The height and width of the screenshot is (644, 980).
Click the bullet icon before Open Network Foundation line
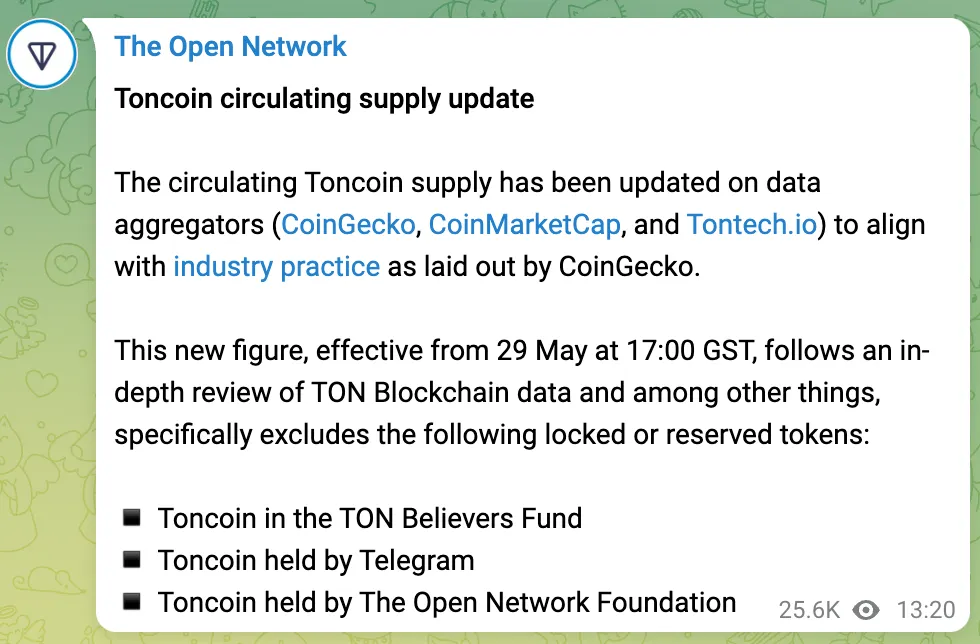click(131, 601)
